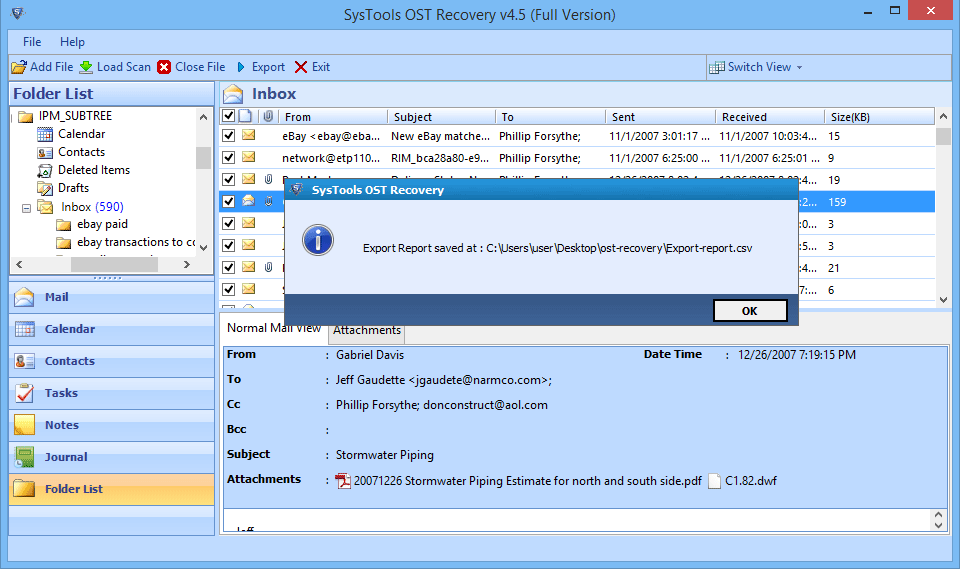Click the opened-mail icon of selected row
960x569 pixels.
coord(249,200)
